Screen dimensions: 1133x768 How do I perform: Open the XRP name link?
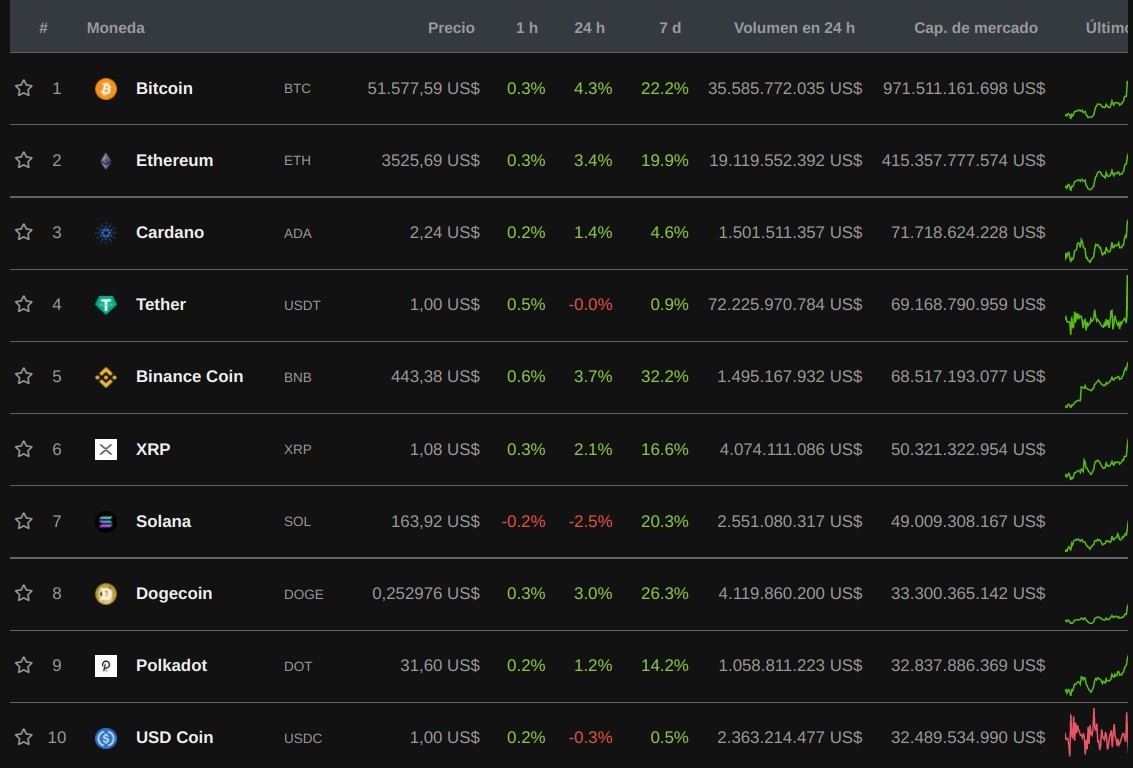pyautogui.click(x=153, y=449)
